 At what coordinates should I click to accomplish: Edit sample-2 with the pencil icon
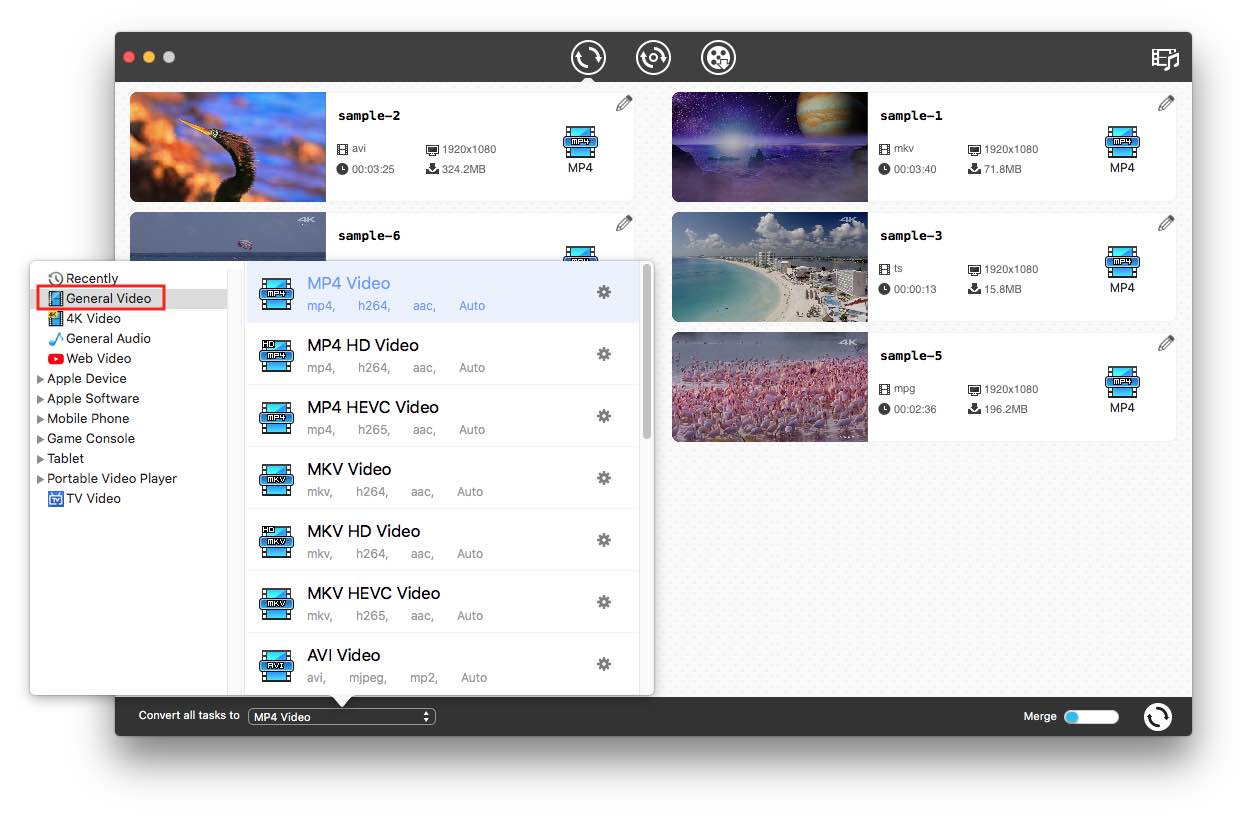pyautogui.click(x=624, y=103)
